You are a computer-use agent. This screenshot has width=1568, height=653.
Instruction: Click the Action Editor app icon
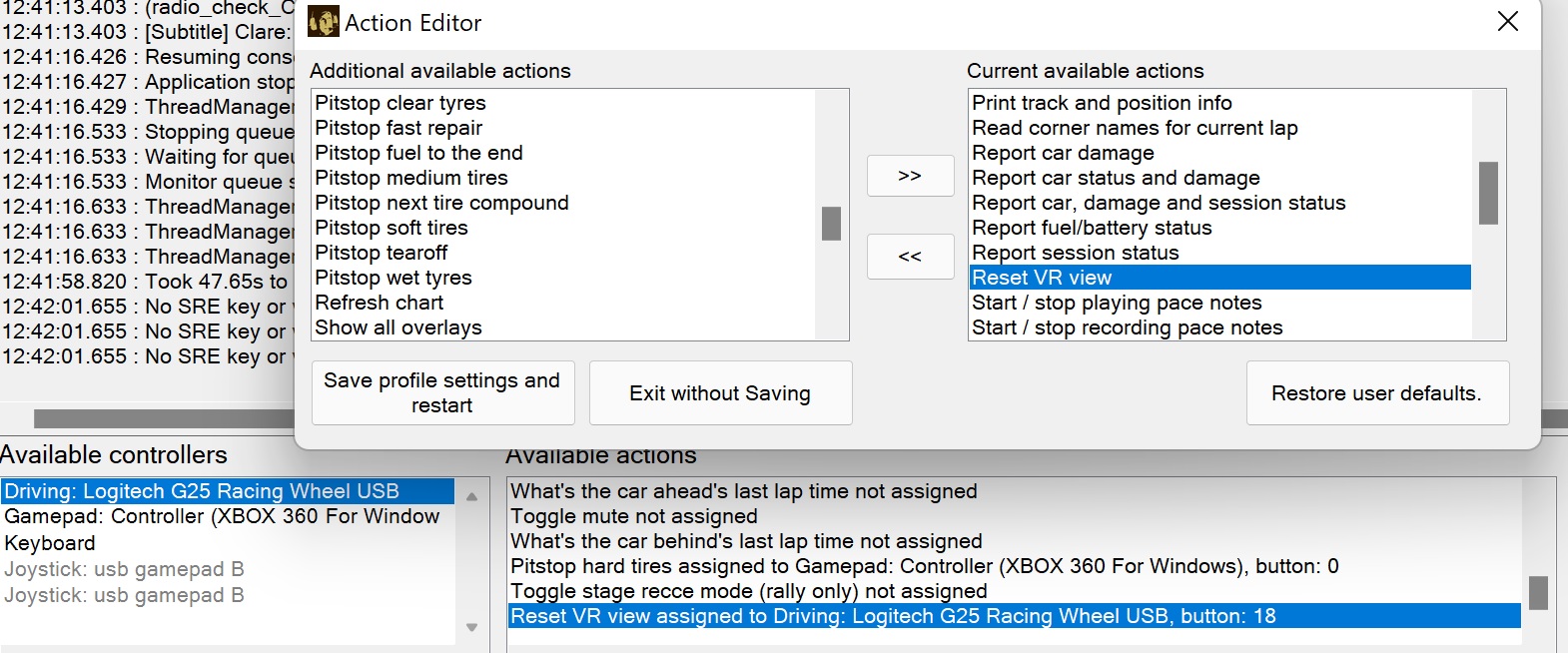pyautogui.click(x=323, y=22)
